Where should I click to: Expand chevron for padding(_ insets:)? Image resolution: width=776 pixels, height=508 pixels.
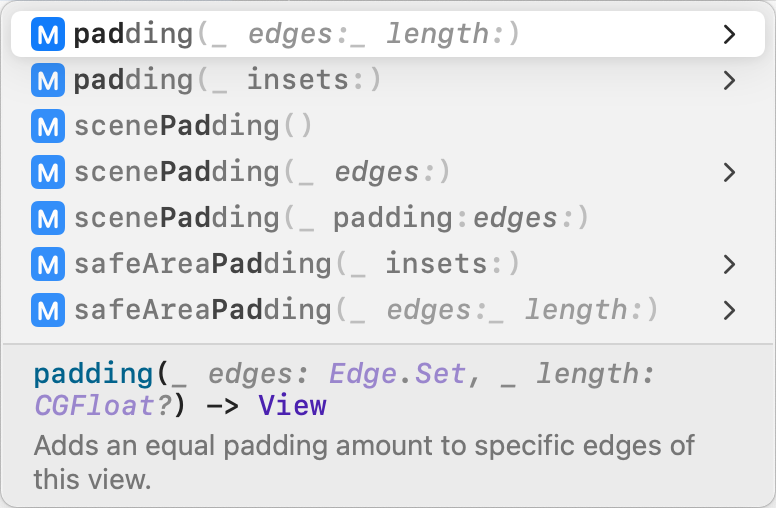[729, 80]
